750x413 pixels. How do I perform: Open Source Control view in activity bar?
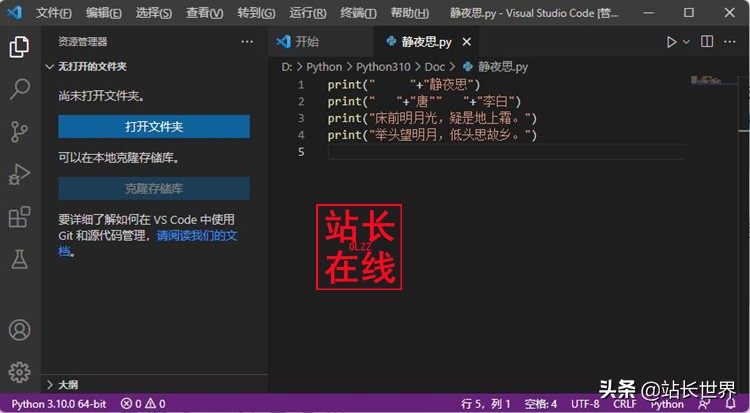click(19, 132)
